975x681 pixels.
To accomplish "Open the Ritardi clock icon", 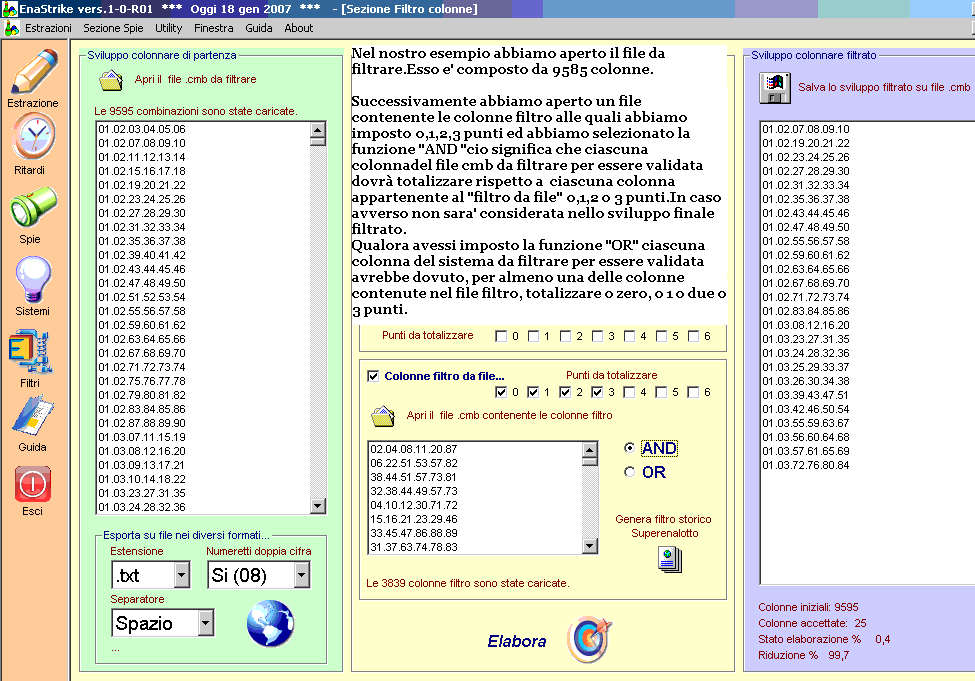I will tap(34, 137).
